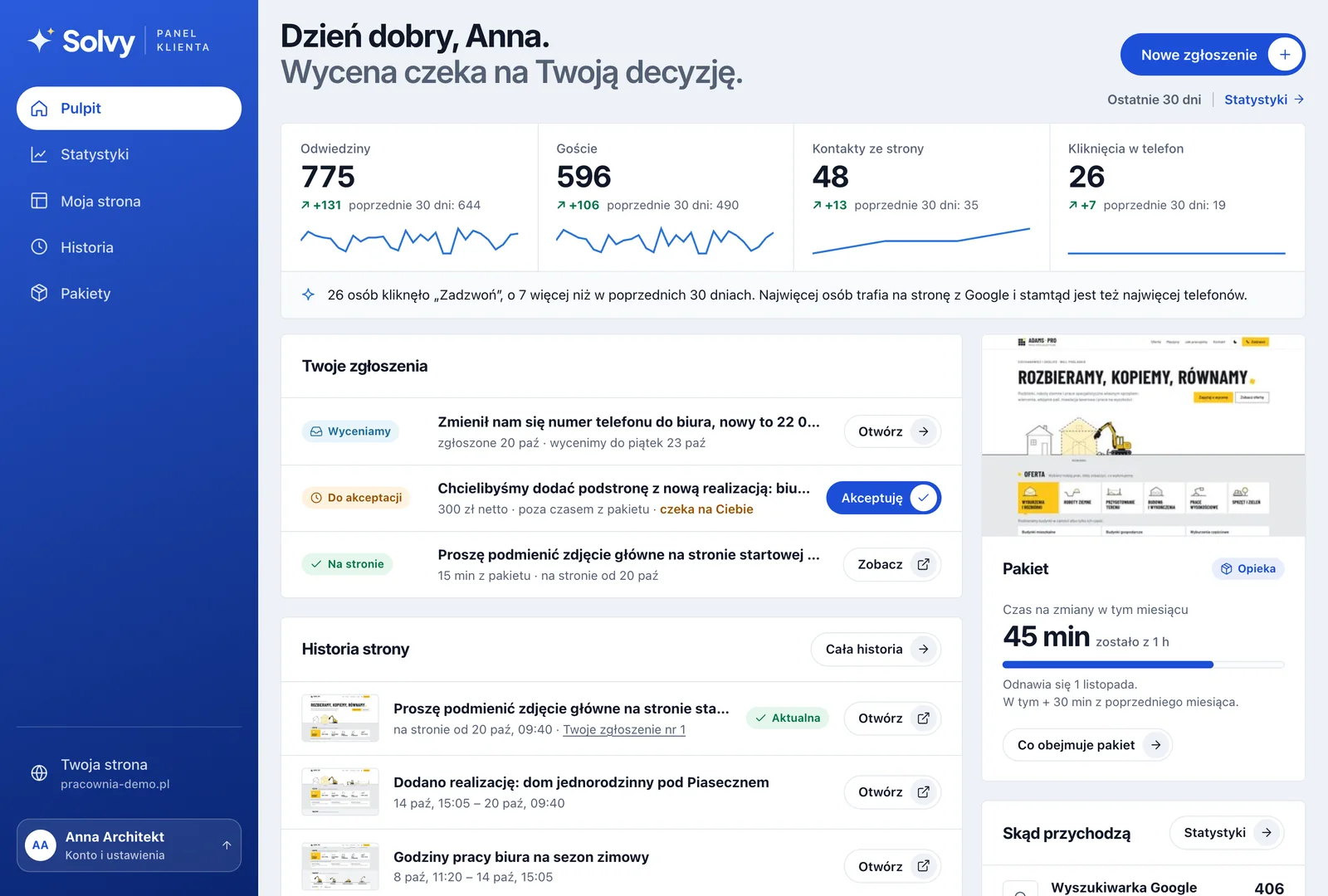Open first Historia strony entry with Aktualna
This screenshot has height=896, width=1328.
tap(892, 718)
